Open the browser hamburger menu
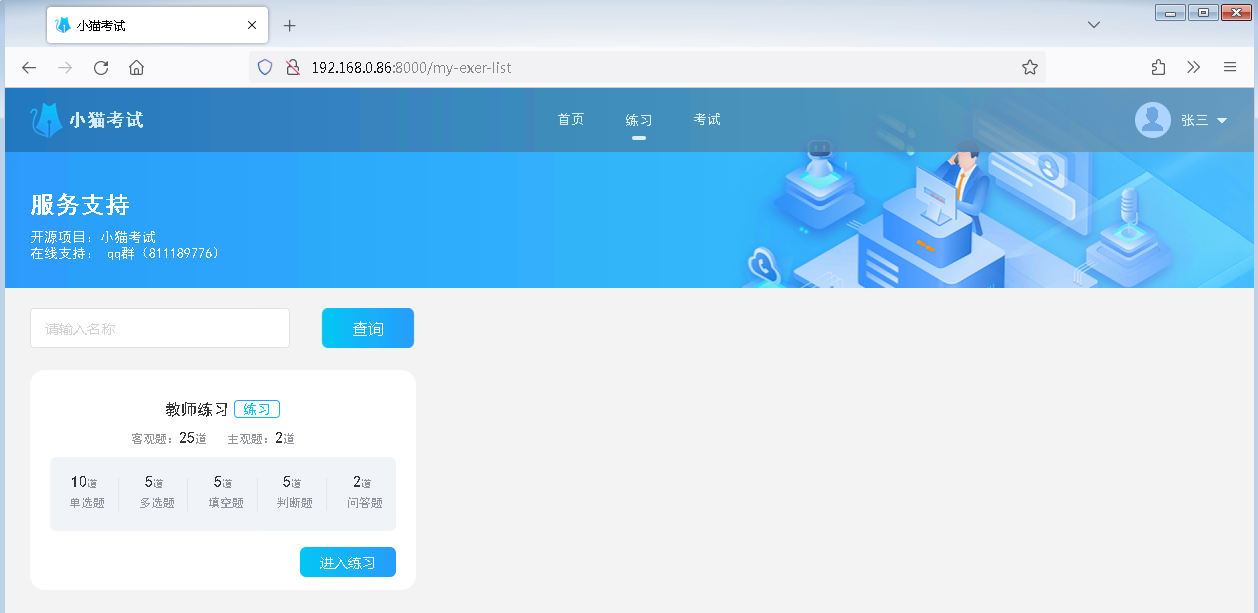Viewport: 1258px width, 613px height. pyautogui.click(x=1229, y=67)
